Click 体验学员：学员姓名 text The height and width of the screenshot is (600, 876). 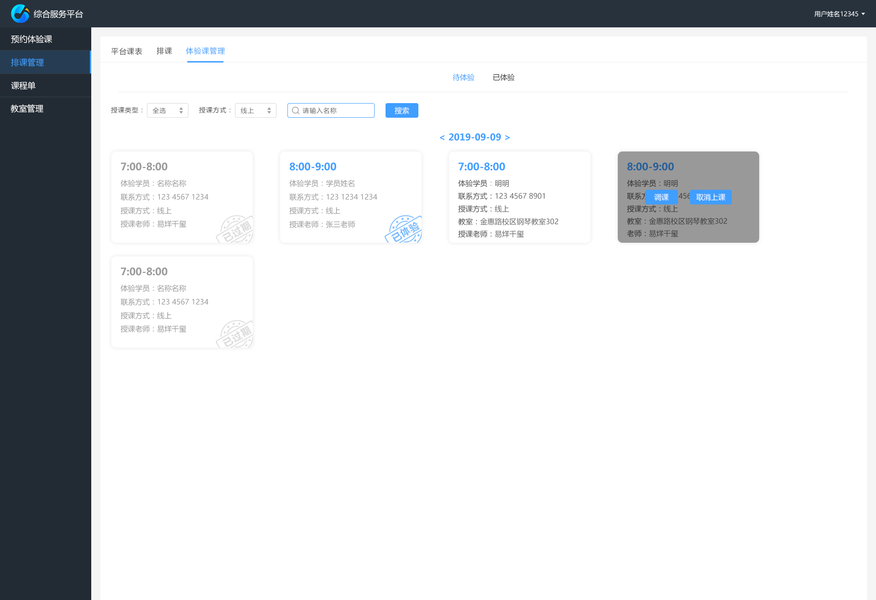[x=322, y=183]
